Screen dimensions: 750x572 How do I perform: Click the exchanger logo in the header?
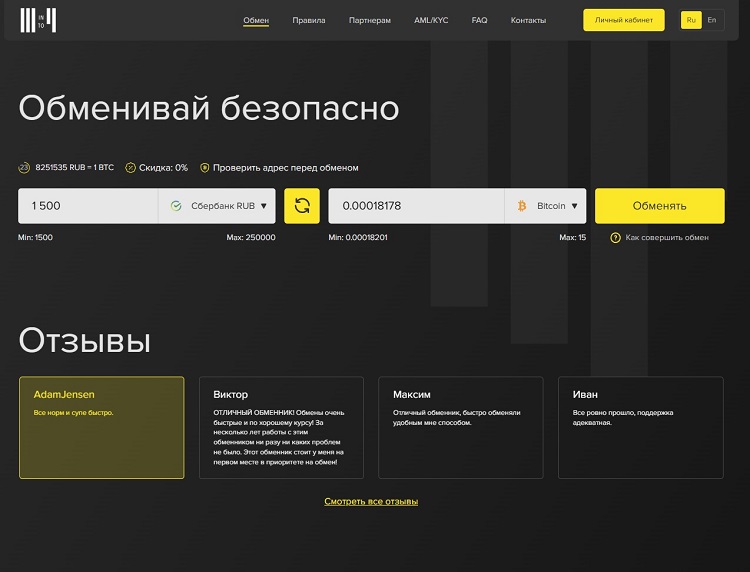tap(38, 20)
